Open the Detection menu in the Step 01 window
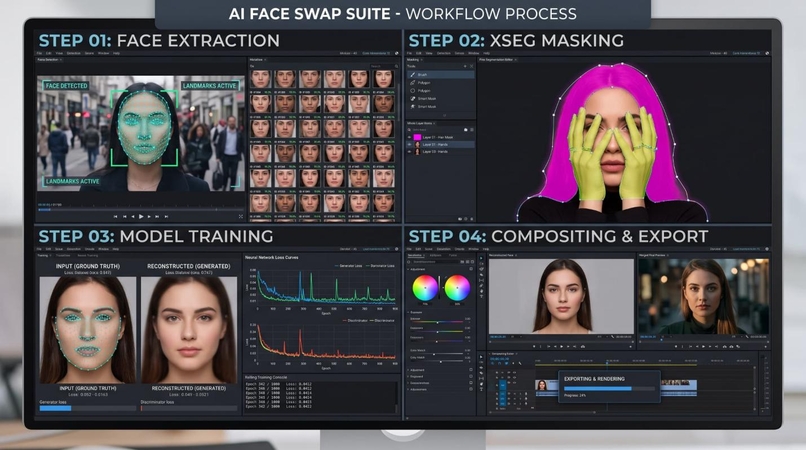This screenshot has height=450, width=806. click(x=74, y=53)
